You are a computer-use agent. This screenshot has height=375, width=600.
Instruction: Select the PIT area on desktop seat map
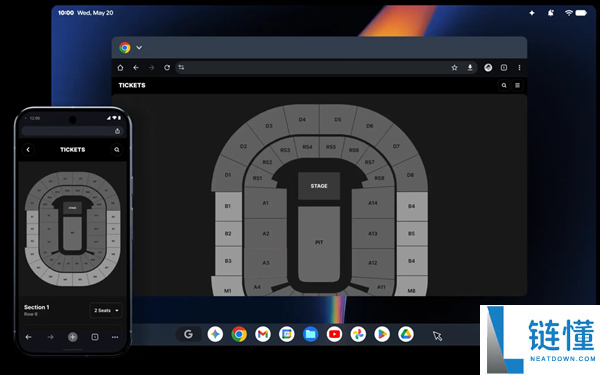click(x=319, y=243)
